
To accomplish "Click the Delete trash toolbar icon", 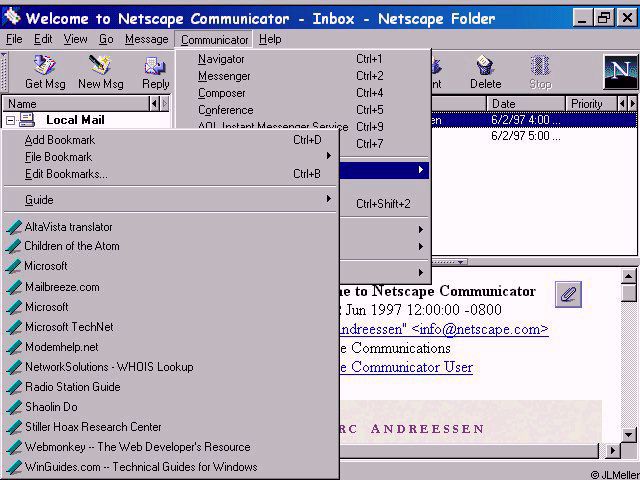I will 485,65.
